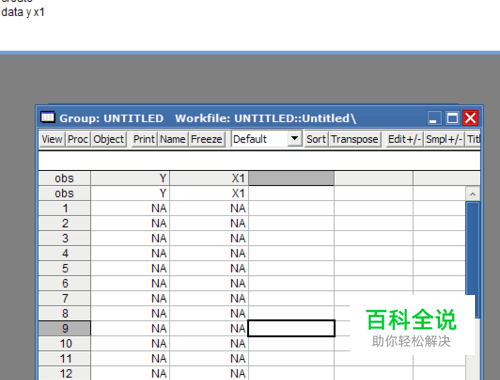Click the Y cell NA in row 3
Image resolution: width=500 pixels, height=380 pixels.
pos(130,238)
